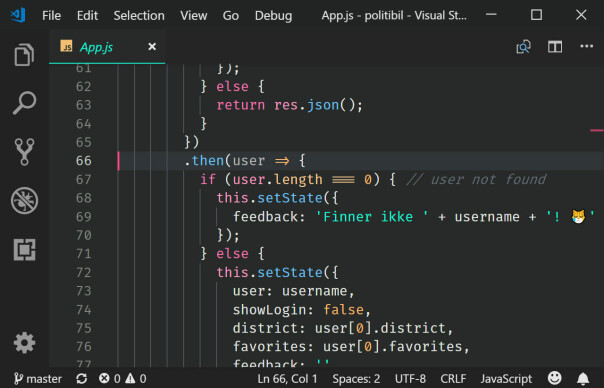Click 'this.setState({' on line 72
Viewport: 604px width, 388px height.
277,272
